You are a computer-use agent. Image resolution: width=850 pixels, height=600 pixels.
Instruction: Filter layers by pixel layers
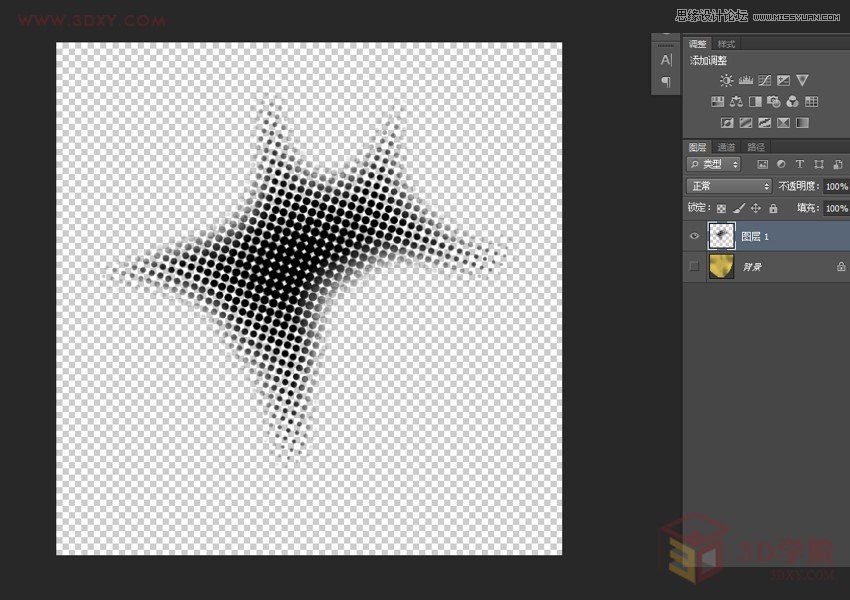762,164
